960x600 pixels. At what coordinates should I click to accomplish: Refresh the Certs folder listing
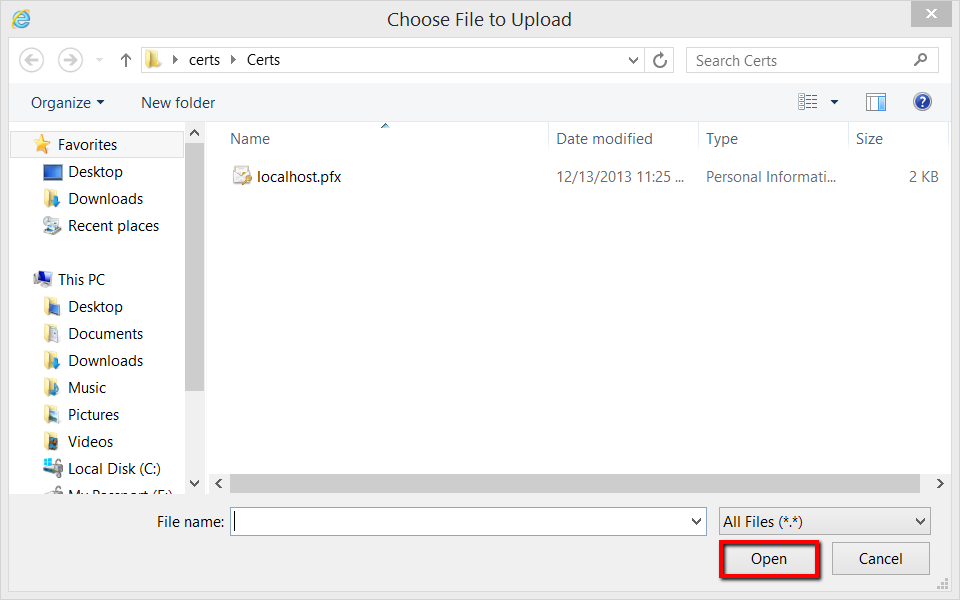tap(660, 60)
